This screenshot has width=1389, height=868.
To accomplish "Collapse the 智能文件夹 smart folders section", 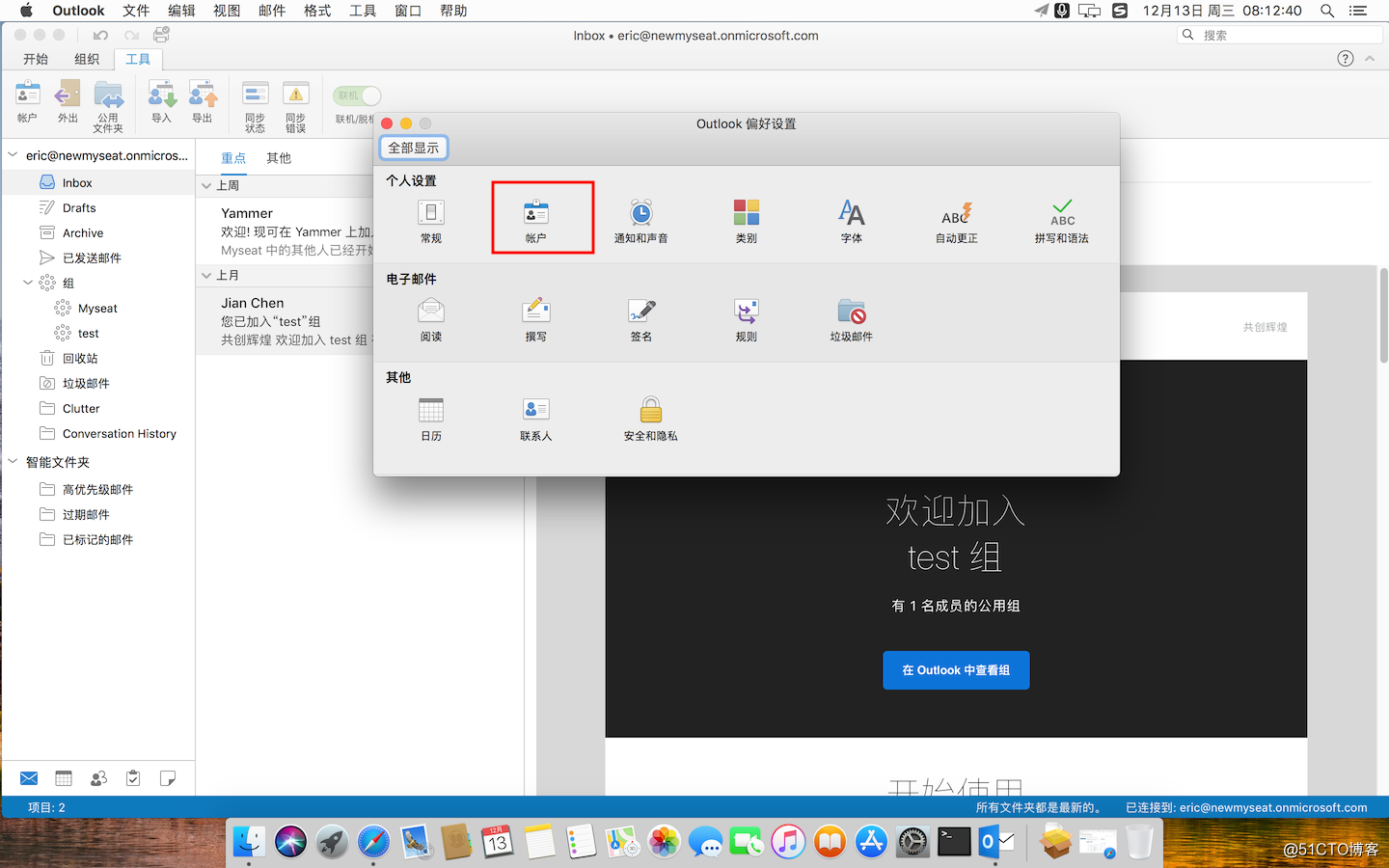I will pyautogui.click(x=13, y=462).
